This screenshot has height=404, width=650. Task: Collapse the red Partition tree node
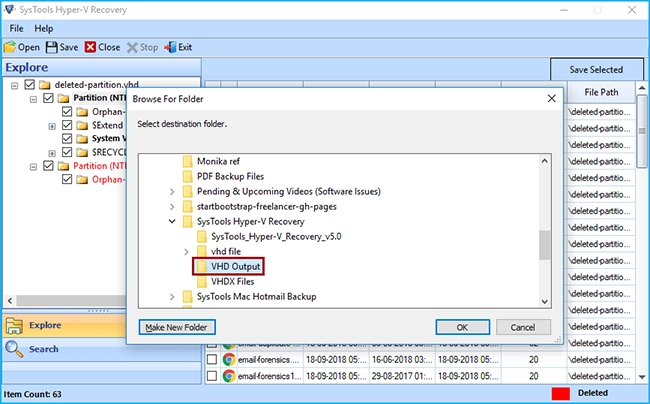pyautogui.click(x=33, y=167)
